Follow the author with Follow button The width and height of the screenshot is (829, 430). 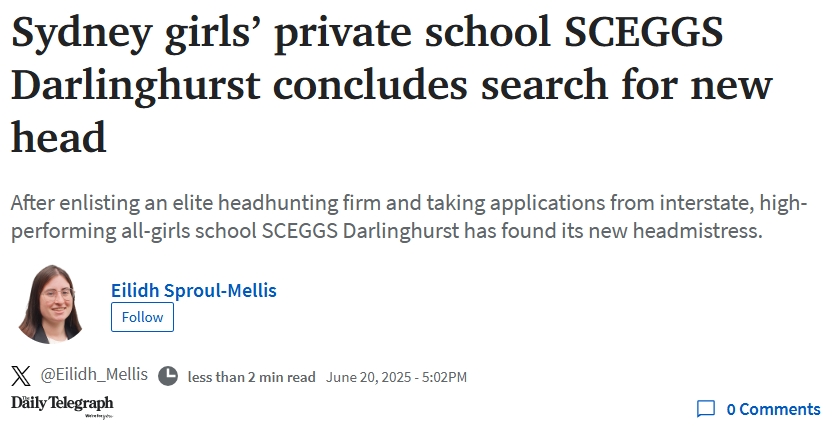142,317
